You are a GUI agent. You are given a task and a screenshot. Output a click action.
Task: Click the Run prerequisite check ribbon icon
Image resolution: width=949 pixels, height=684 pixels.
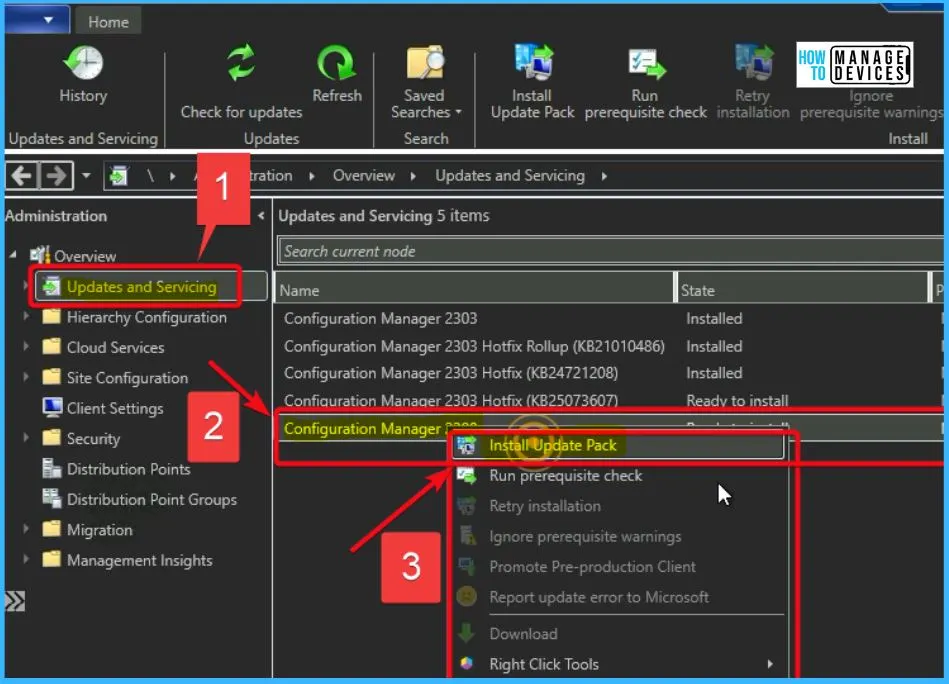[646, 64]
